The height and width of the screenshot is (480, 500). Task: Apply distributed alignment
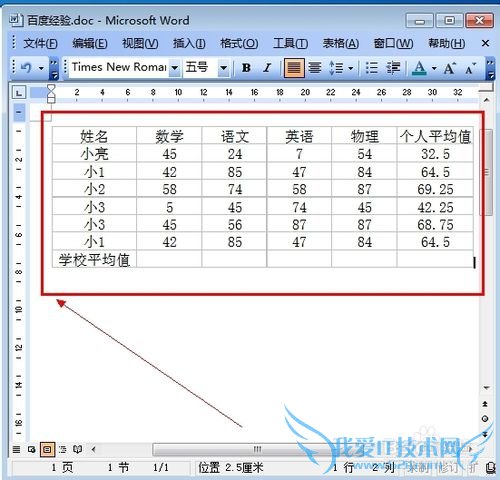pos(314,68)
